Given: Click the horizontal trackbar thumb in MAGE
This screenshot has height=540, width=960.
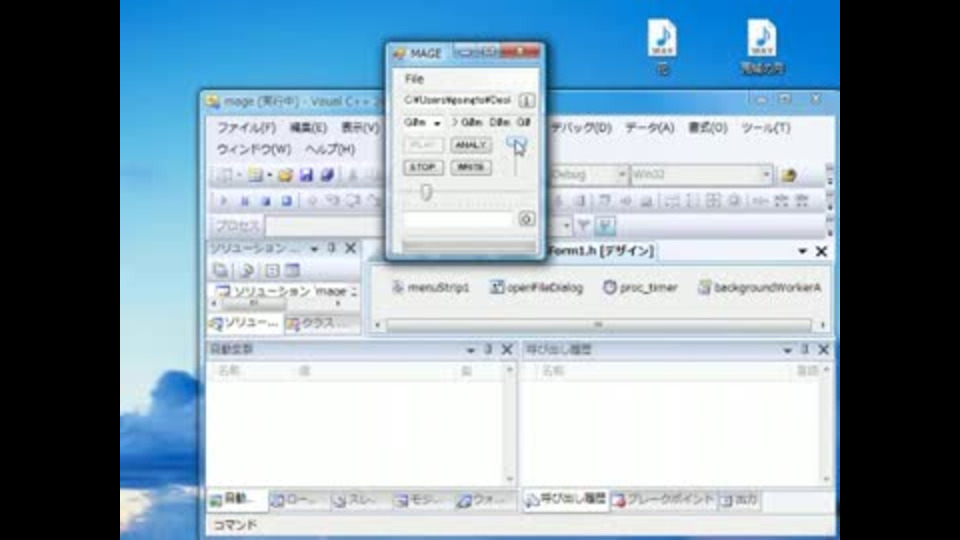Looking at the screenshot, I should click(426, 192).
